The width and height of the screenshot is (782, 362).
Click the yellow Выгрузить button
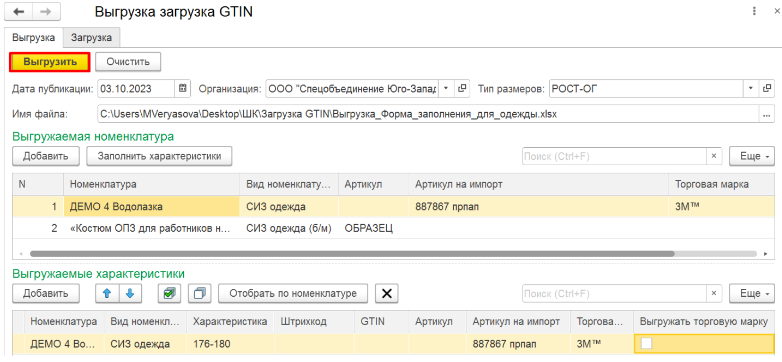click(x=50, y=62)
